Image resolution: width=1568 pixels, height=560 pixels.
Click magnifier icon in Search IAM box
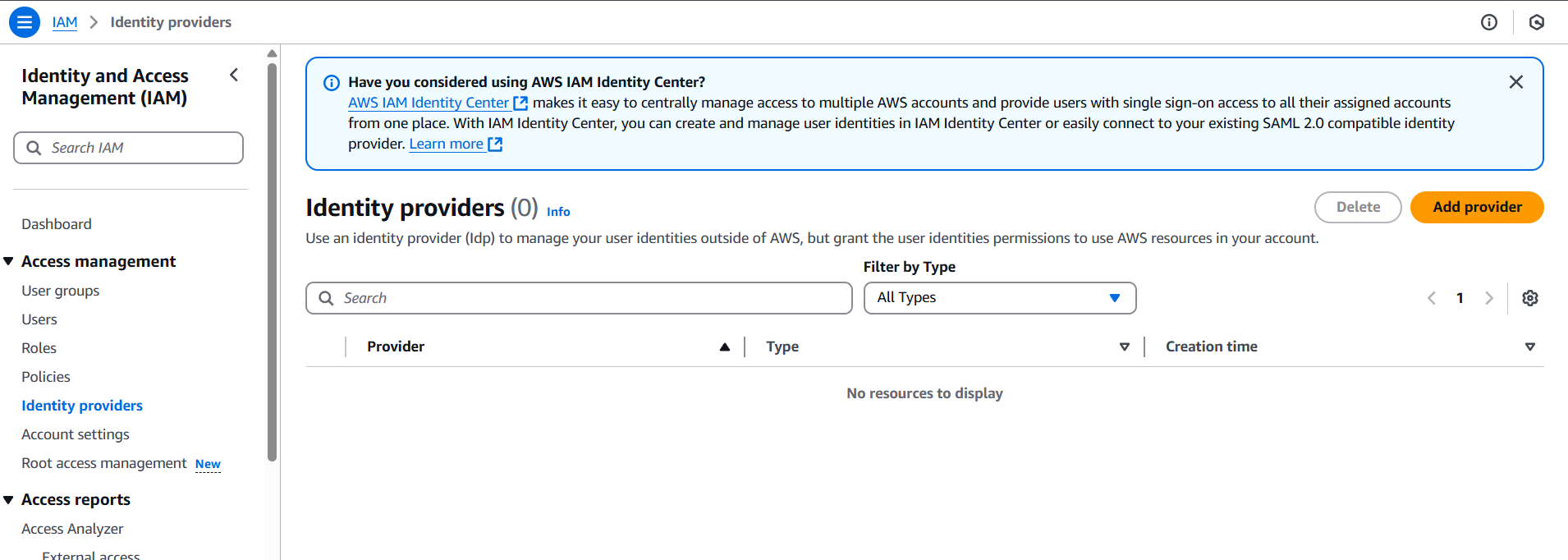point(34,148)
